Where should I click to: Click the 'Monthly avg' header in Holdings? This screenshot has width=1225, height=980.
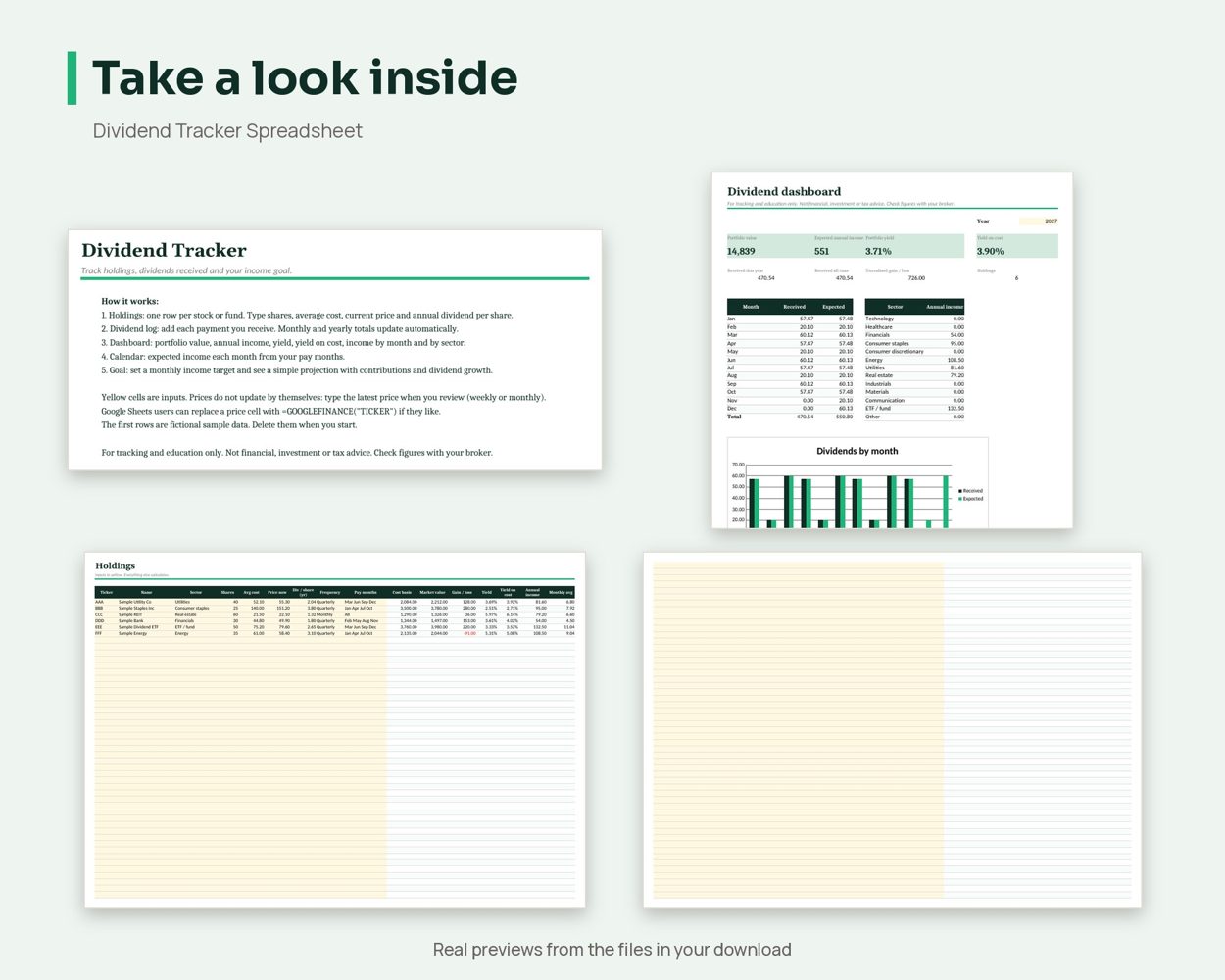tap(562, 592)
